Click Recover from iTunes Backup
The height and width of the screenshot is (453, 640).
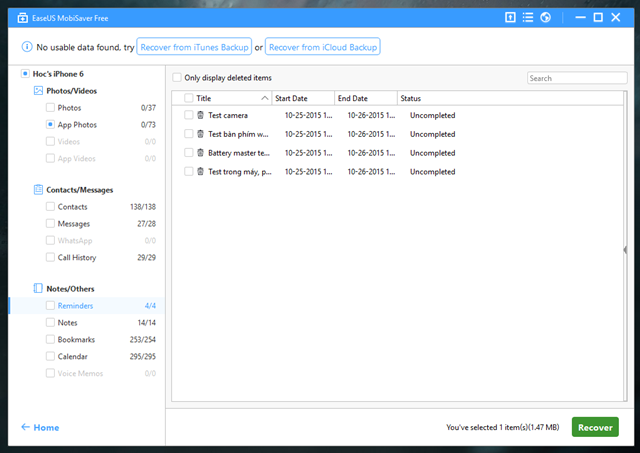tap(194, 47)
